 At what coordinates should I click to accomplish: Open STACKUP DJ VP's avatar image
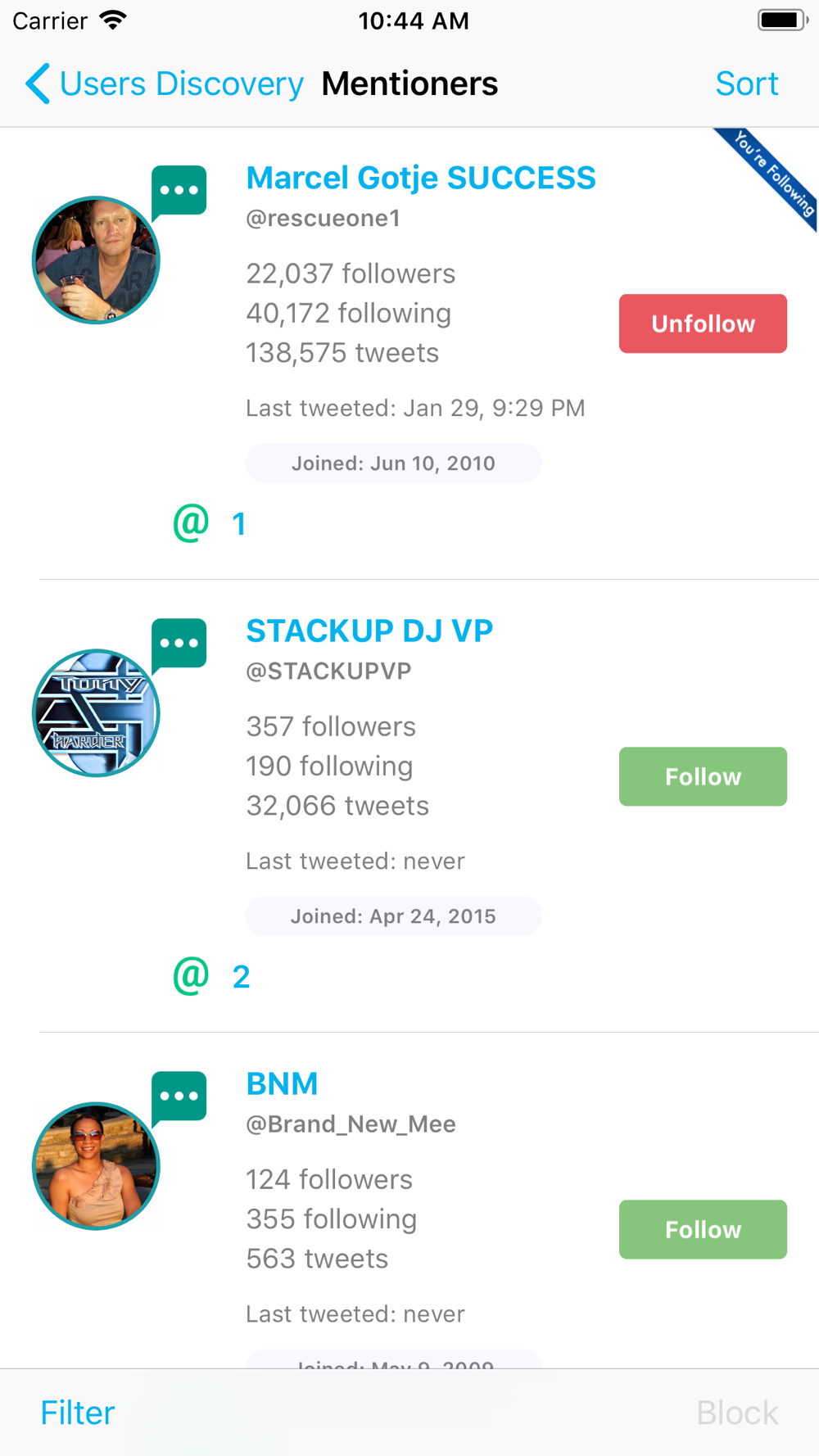coord(96,713)
